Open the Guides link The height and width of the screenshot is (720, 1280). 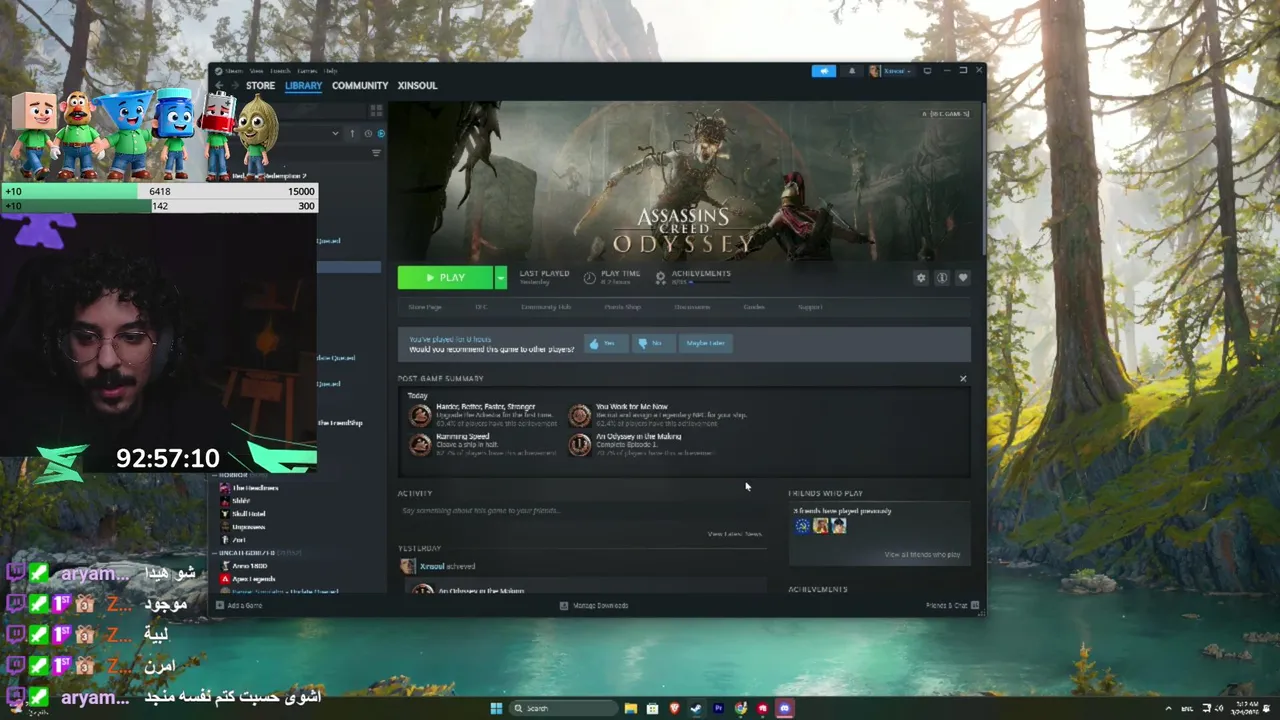click(754, 307)
